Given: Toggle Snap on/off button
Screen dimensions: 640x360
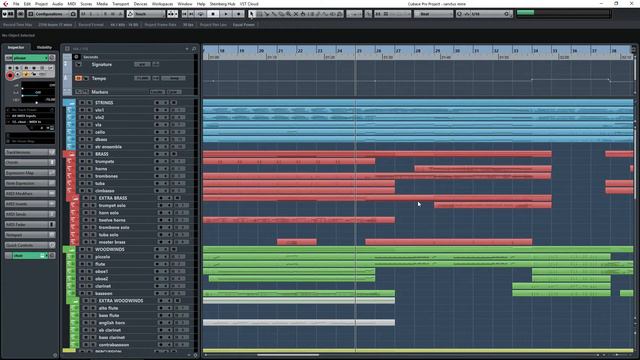Looking at the screenshot, I should (378, 14).
